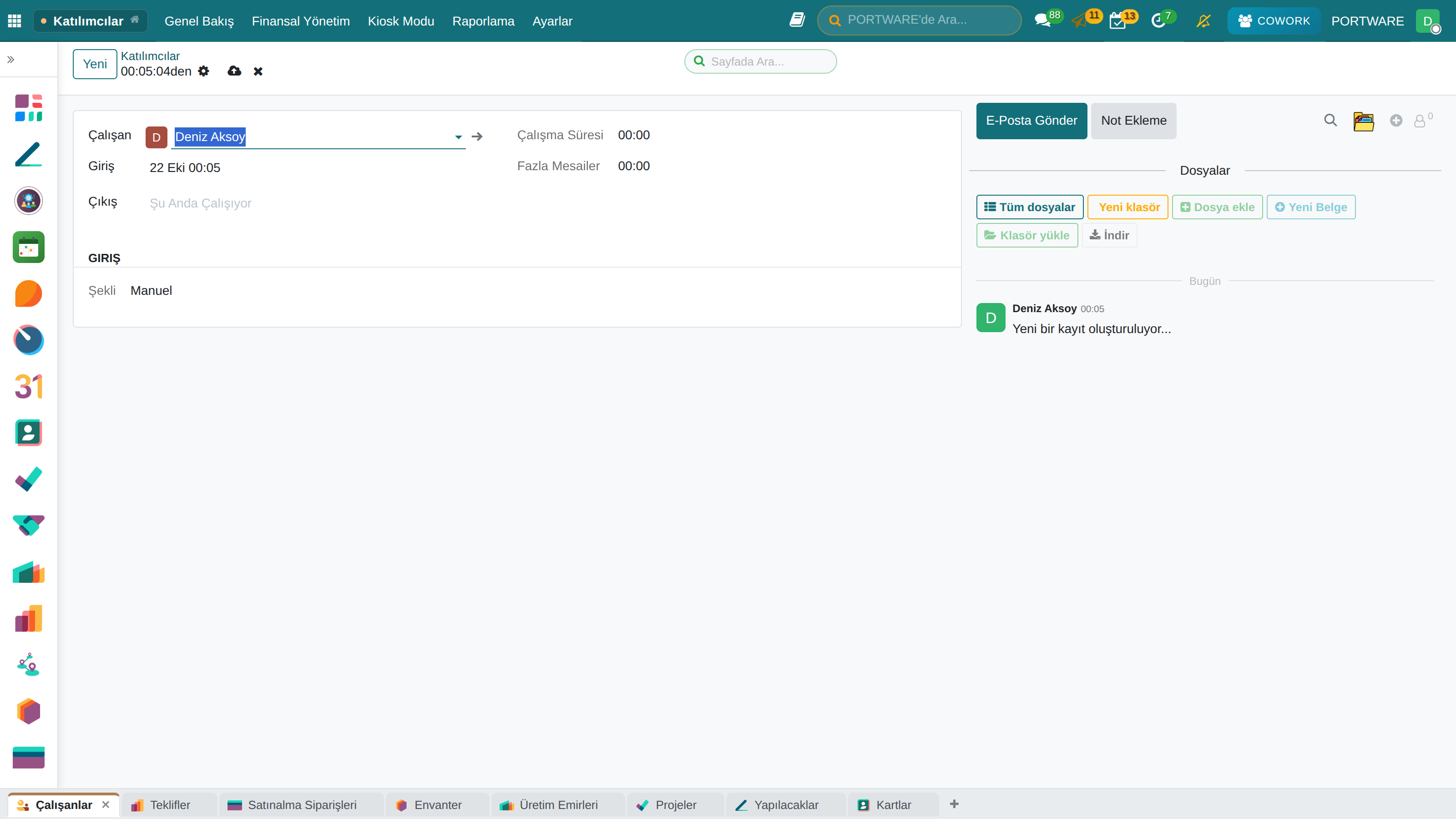Expand the left sidebar with double chevron
Viewport: 1456px width, 819px height.
(11, 59)
